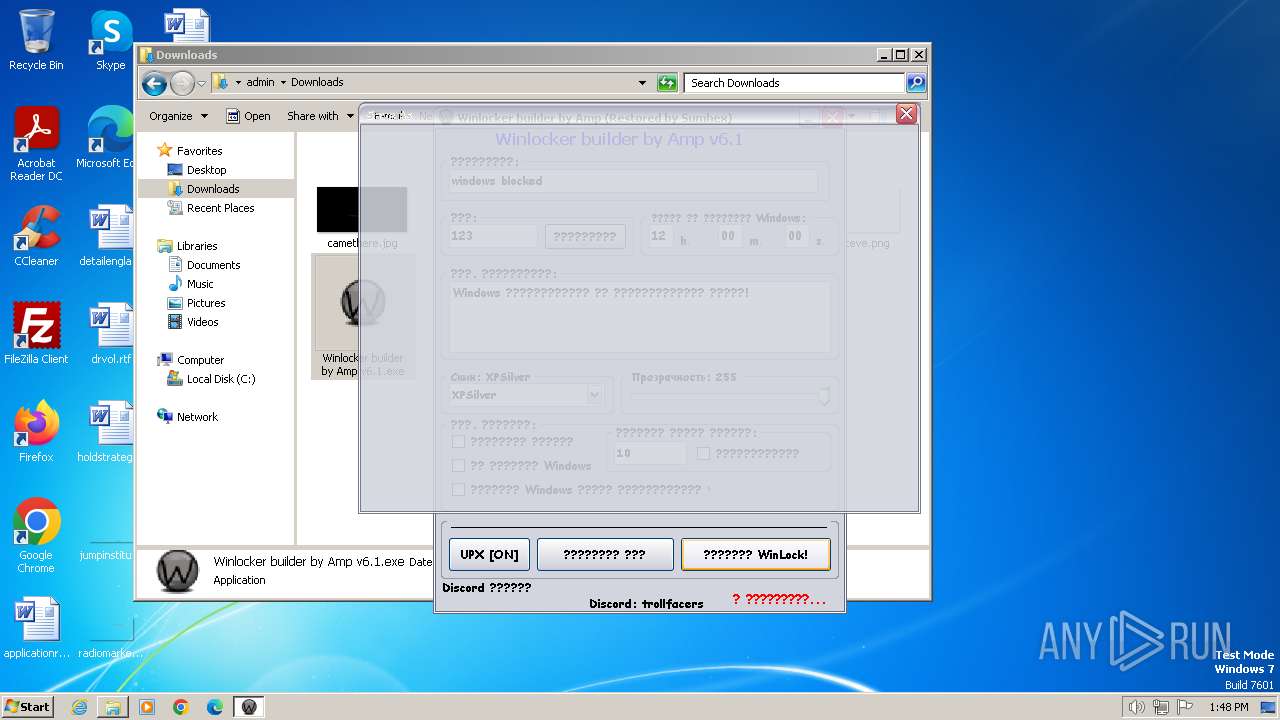The height and width of the screenshot is (720, 1280).
Task: Click the middle button beside UPX
Action: [604, 554]
